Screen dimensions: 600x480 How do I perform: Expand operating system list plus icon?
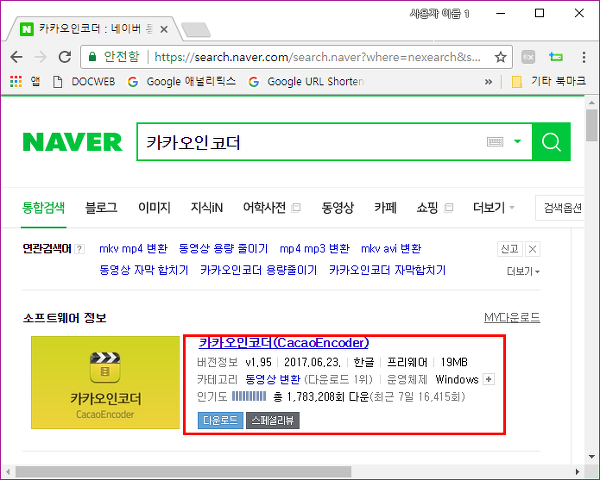tap(489, 379)
